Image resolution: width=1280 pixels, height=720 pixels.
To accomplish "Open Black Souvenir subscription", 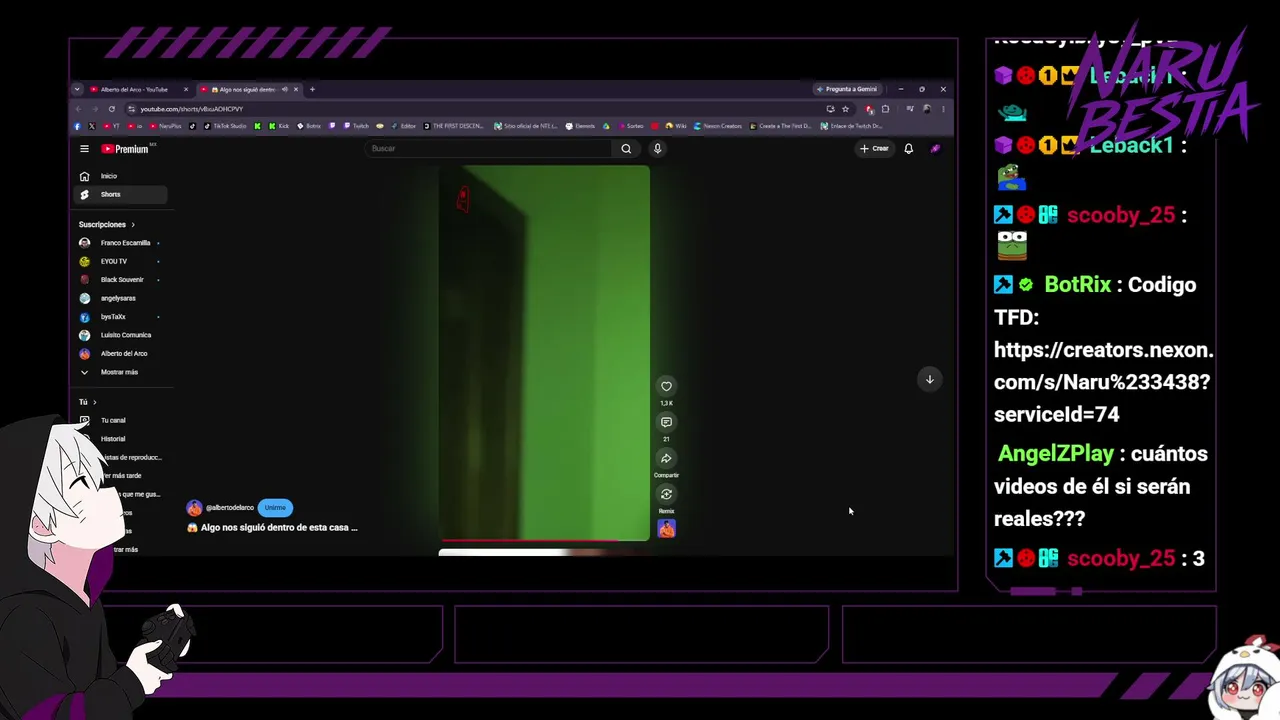I will (121, 280).
